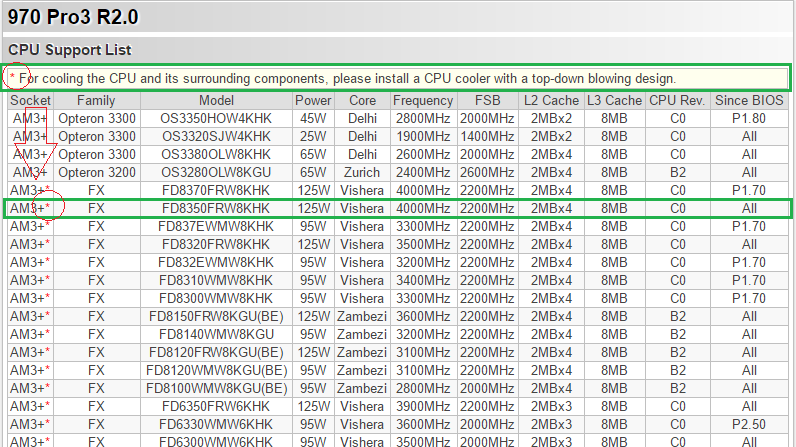Click 2600MHz FSB value in OS3280OLW8KGU row

coord(487,173)
